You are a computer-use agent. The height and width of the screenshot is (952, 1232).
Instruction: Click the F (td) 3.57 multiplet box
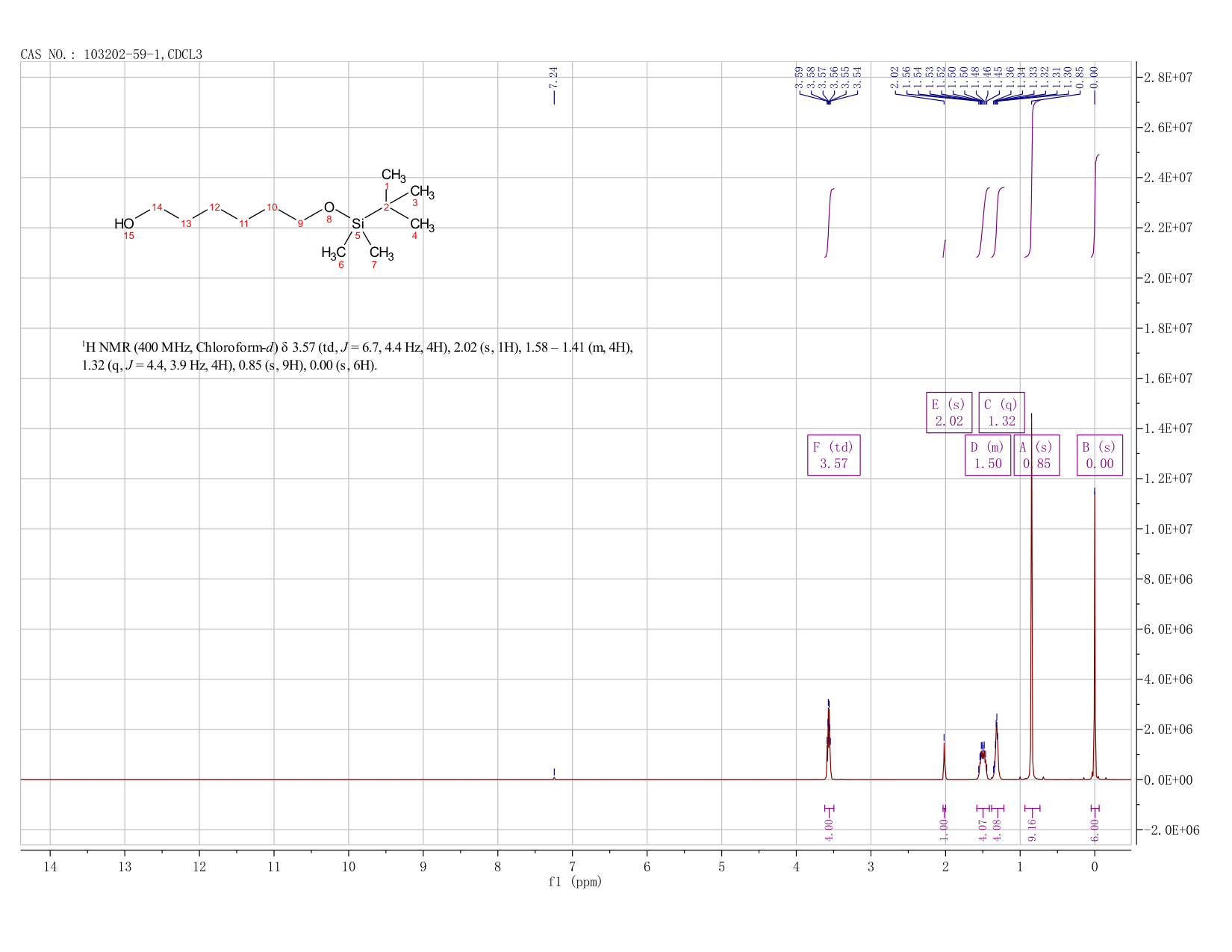[x=834, y=455]
